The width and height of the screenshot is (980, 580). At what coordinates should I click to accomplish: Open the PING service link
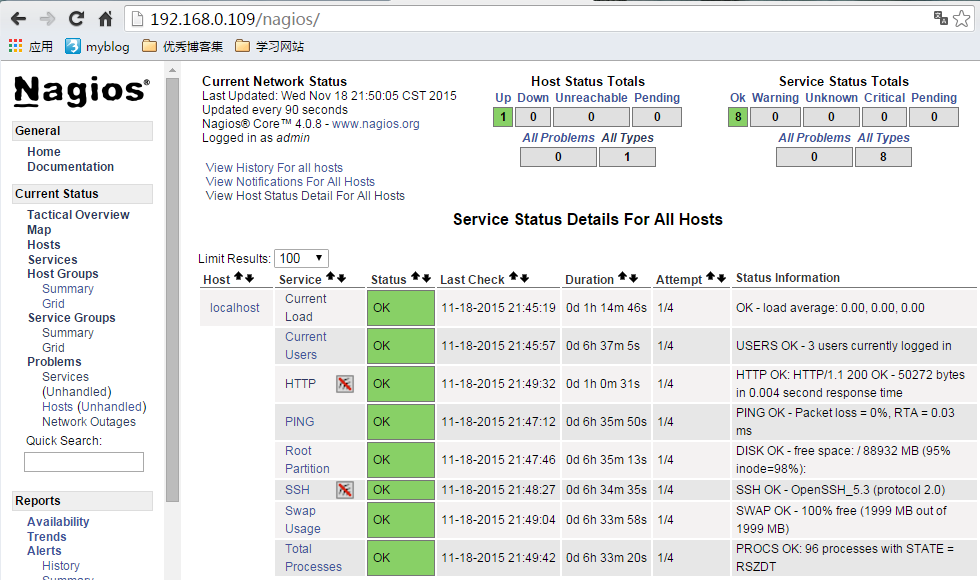(299, 422)
